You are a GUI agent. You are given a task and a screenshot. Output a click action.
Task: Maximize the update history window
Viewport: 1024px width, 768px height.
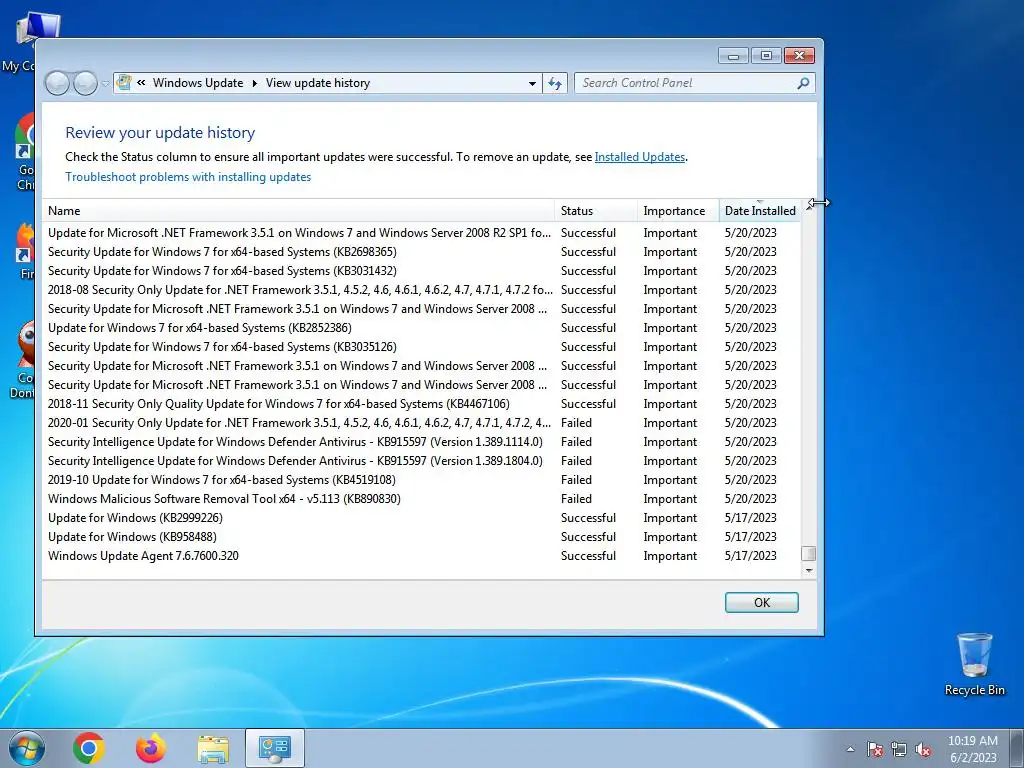pyautogui.click(x=766, y=56)
